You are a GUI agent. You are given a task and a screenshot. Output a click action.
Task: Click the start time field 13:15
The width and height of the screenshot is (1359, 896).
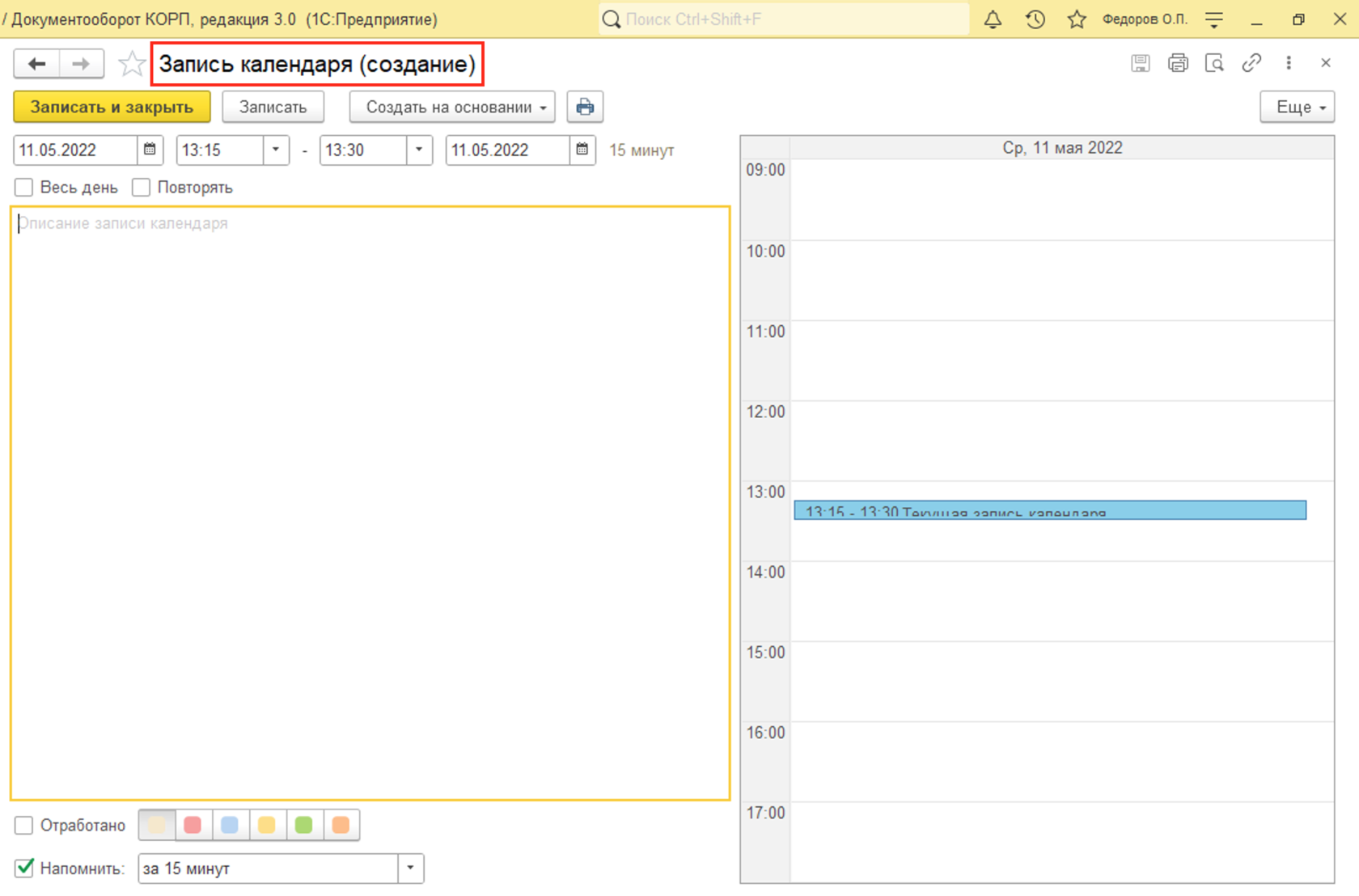tap(220, 150)
